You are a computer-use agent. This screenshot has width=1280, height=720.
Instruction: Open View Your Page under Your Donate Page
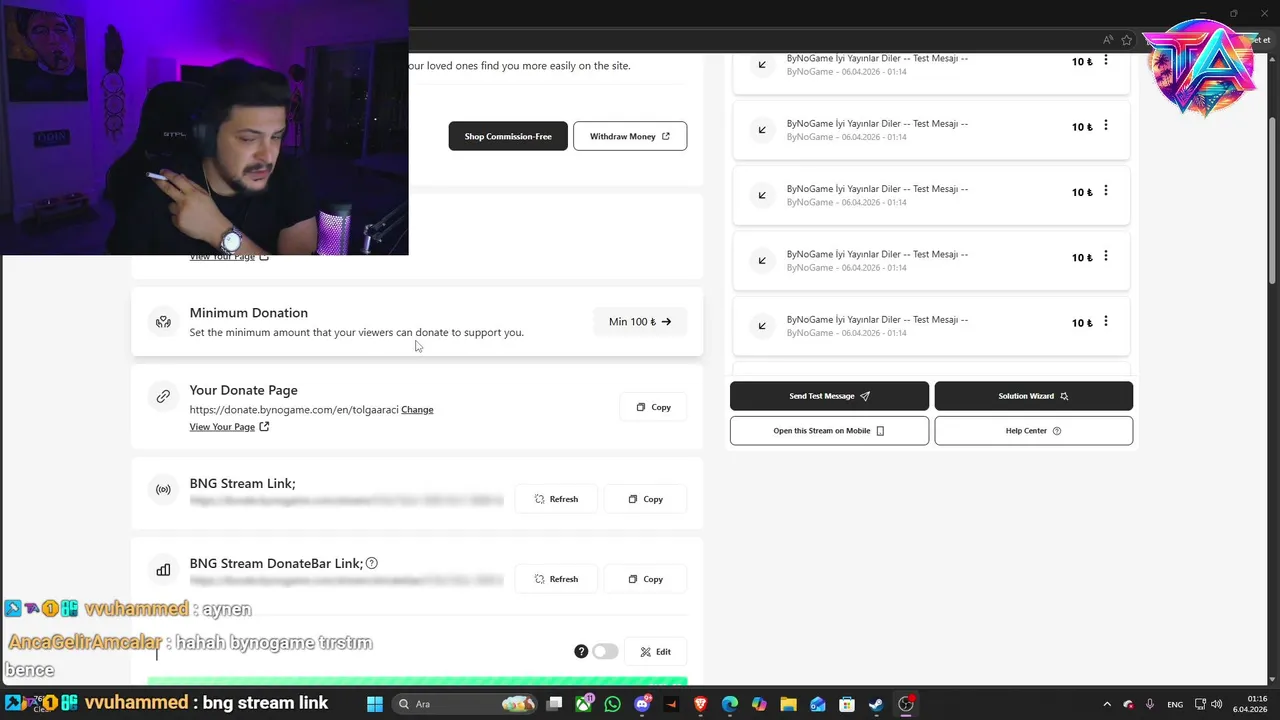click(229, 427)
